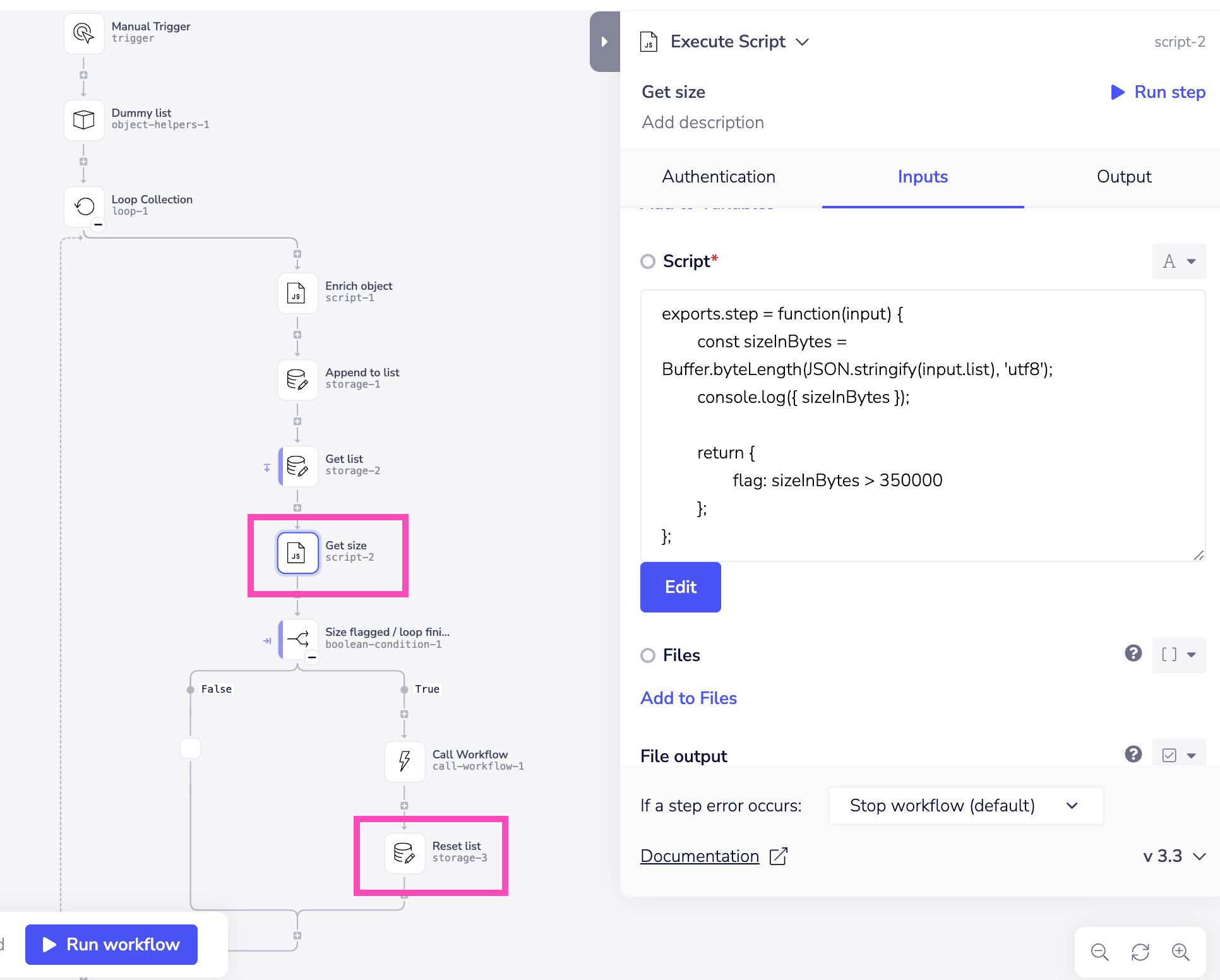Switch to the Output tab
Screen dimensions: 1220x980
coord(1123,177)
